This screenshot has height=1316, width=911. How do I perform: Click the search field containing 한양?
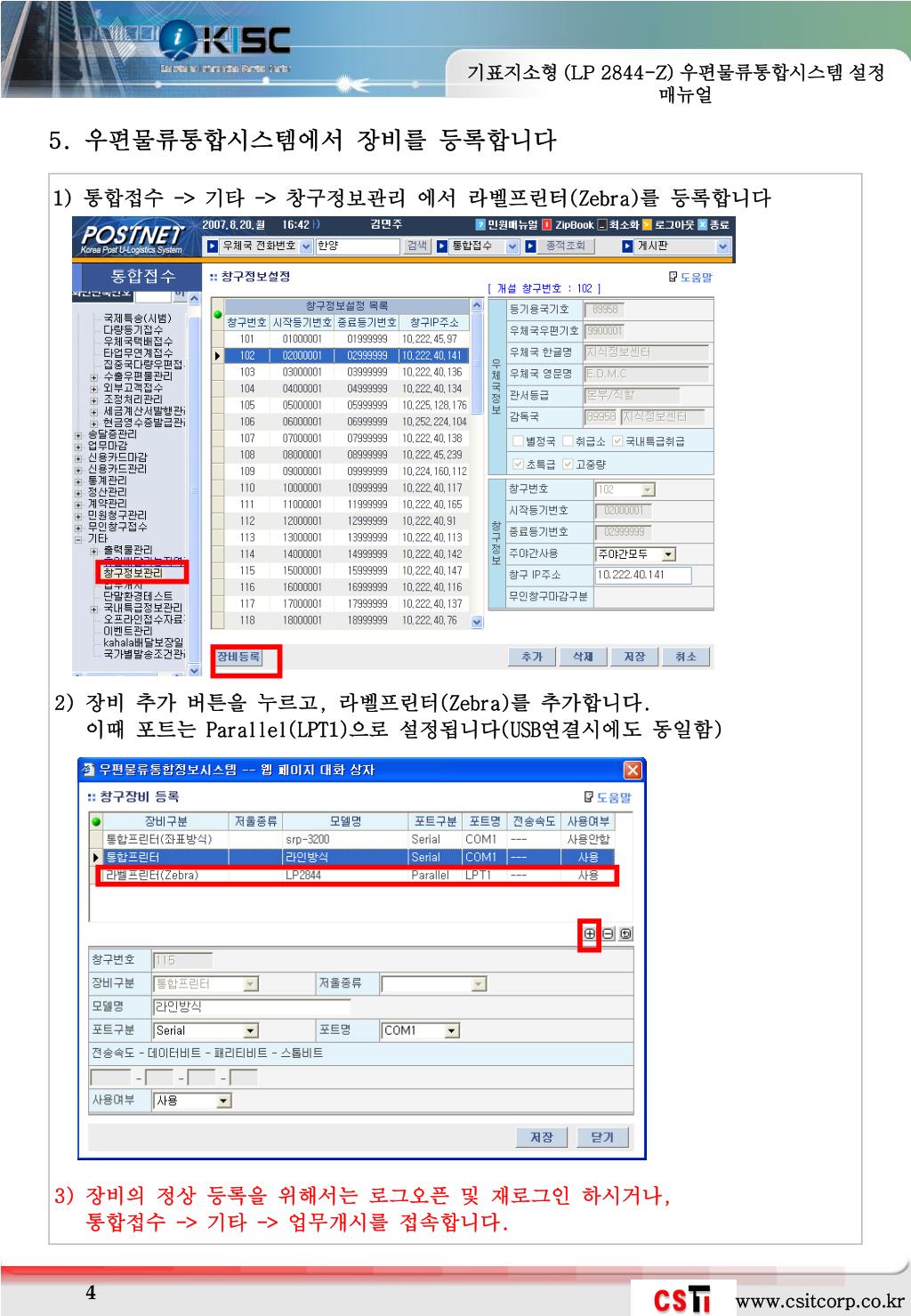click(359, 246)
